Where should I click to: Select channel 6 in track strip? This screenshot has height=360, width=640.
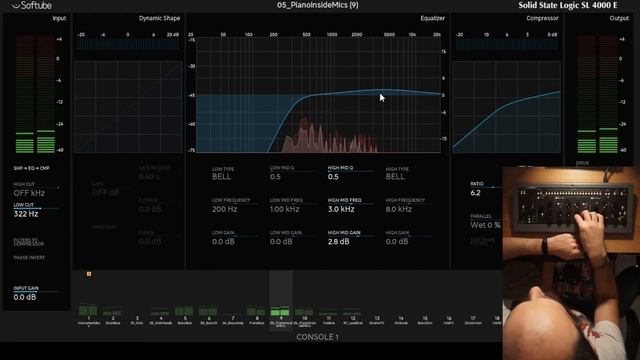pyautogui.click(x=209, y=315)
